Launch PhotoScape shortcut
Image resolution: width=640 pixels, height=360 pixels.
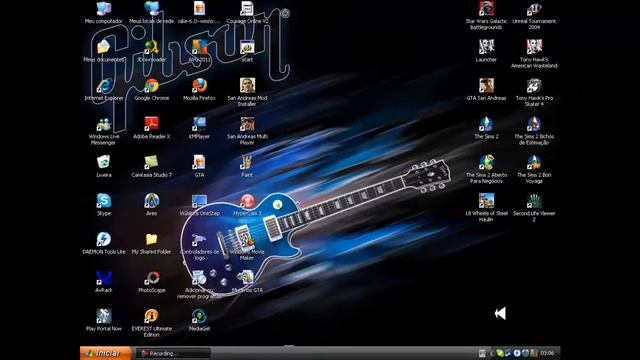(151, 277)
